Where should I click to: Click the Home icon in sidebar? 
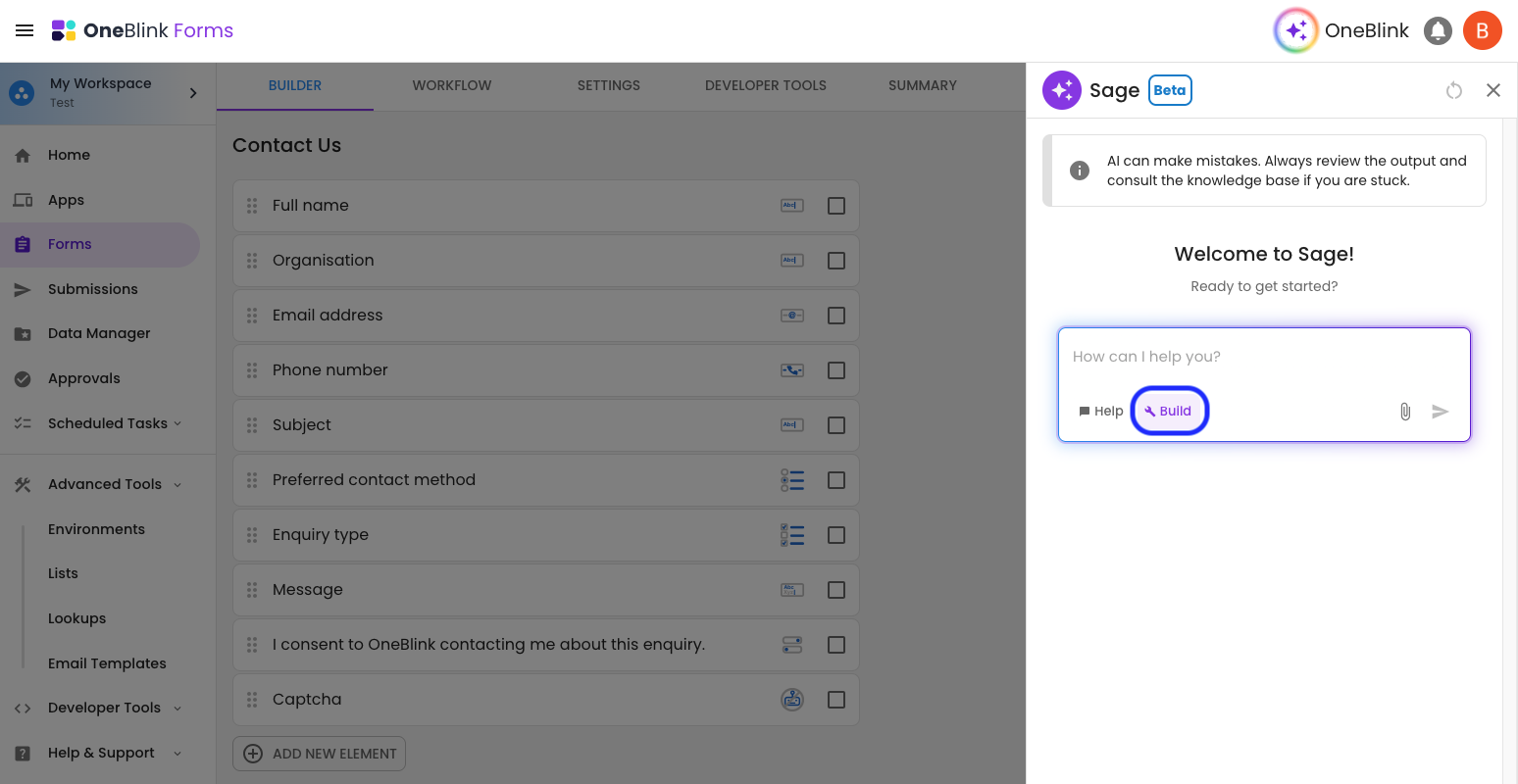[23, 155]
